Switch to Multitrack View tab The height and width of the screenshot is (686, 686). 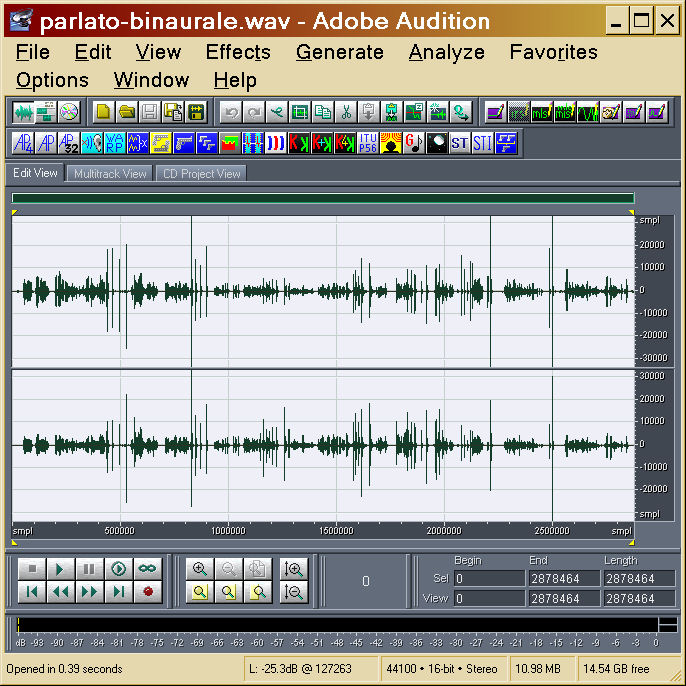tap(110, 174)
